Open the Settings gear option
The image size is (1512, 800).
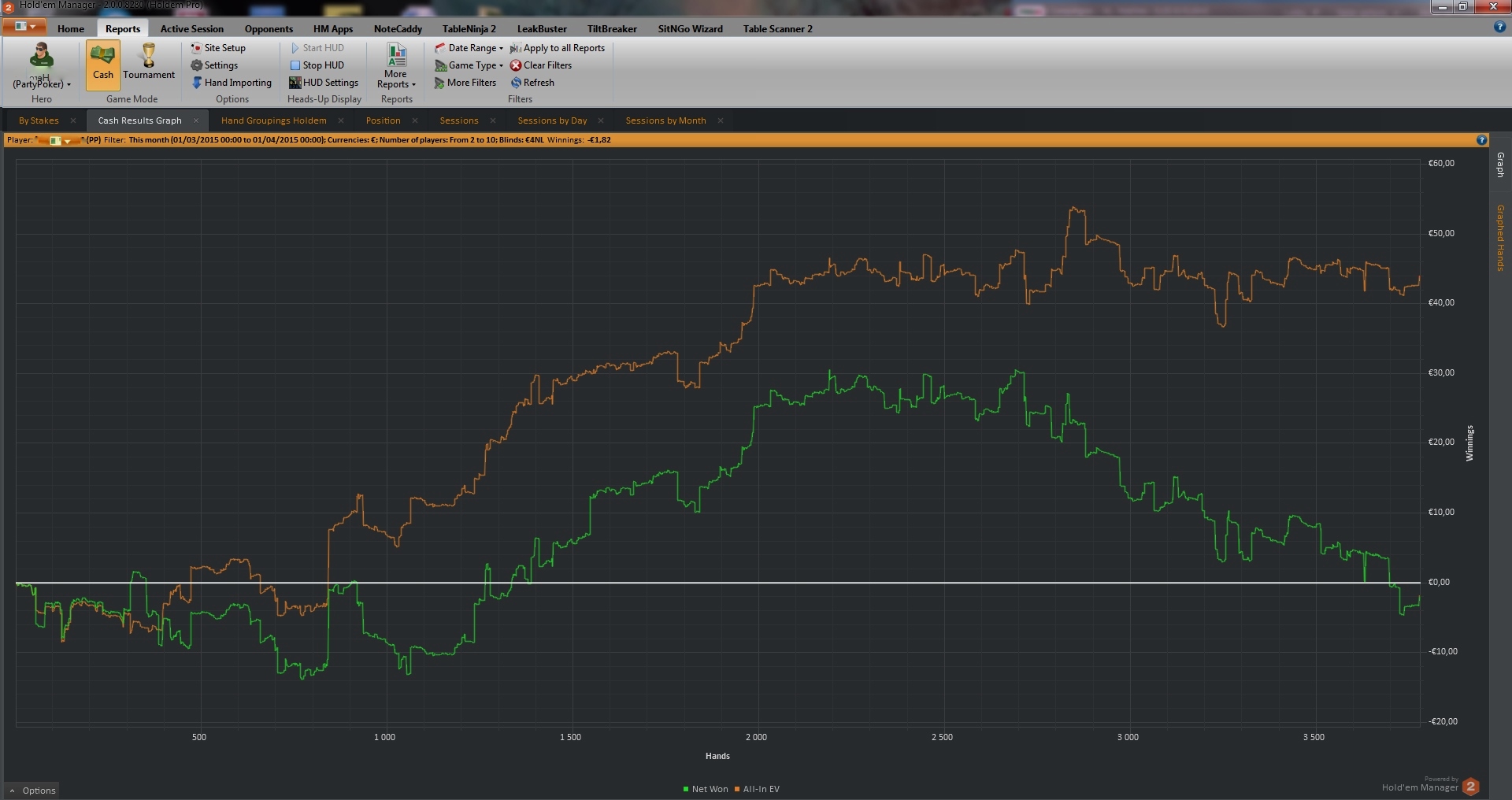pos(214,65)
